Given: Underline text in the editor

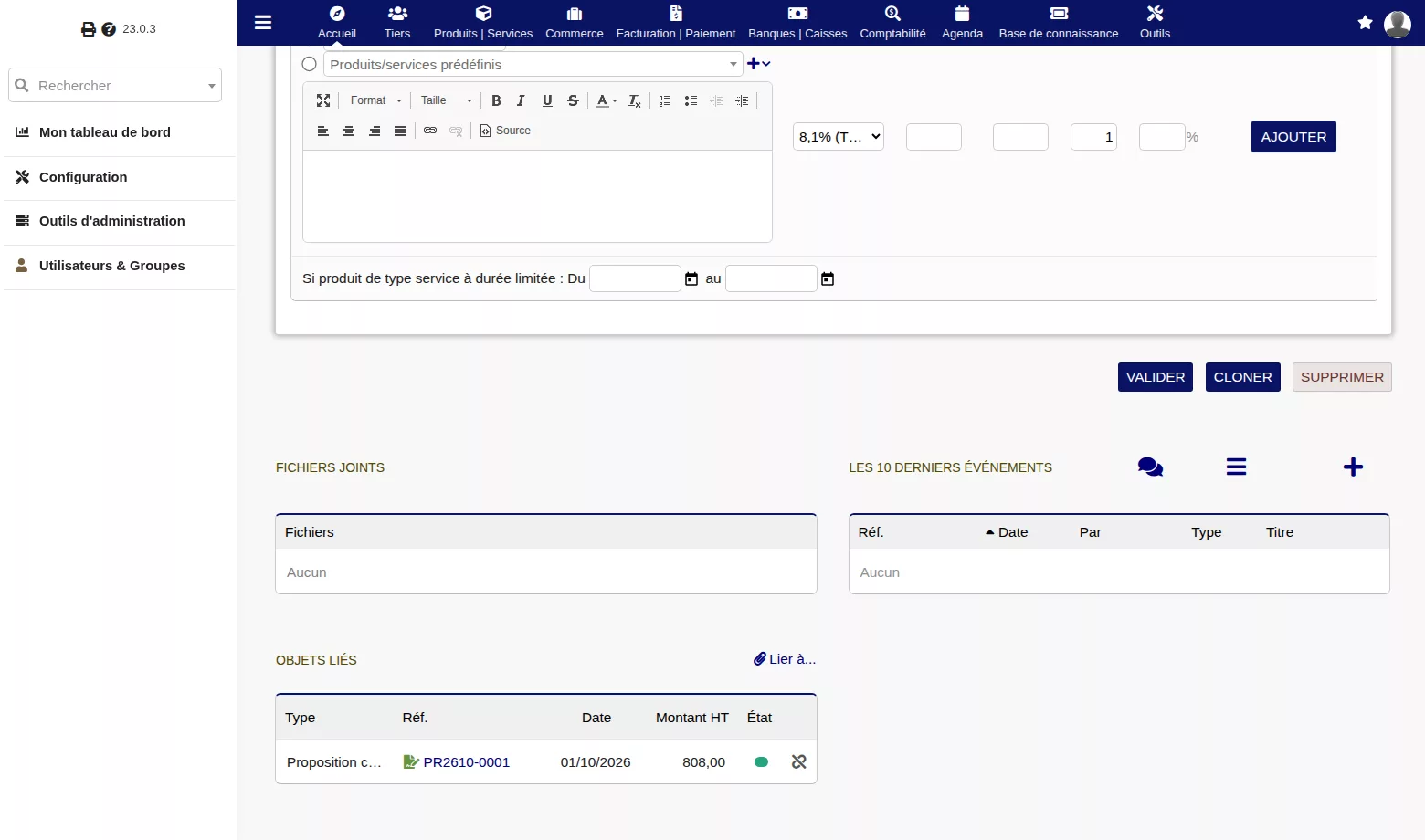Looking at the screenshot, I should tap(547, 100).
